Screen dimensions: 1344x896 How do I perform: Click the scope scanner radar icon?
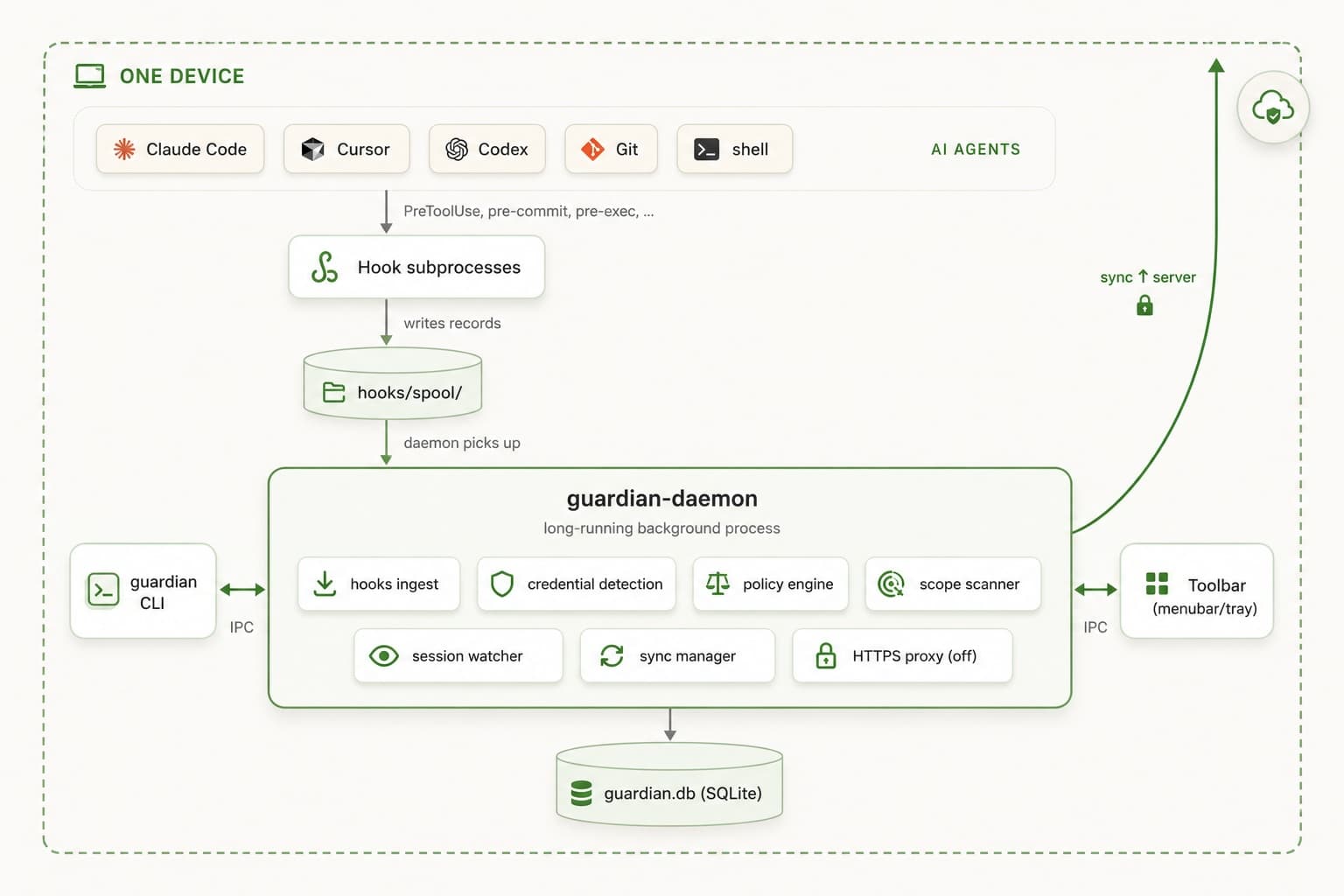tap(891, 584)
